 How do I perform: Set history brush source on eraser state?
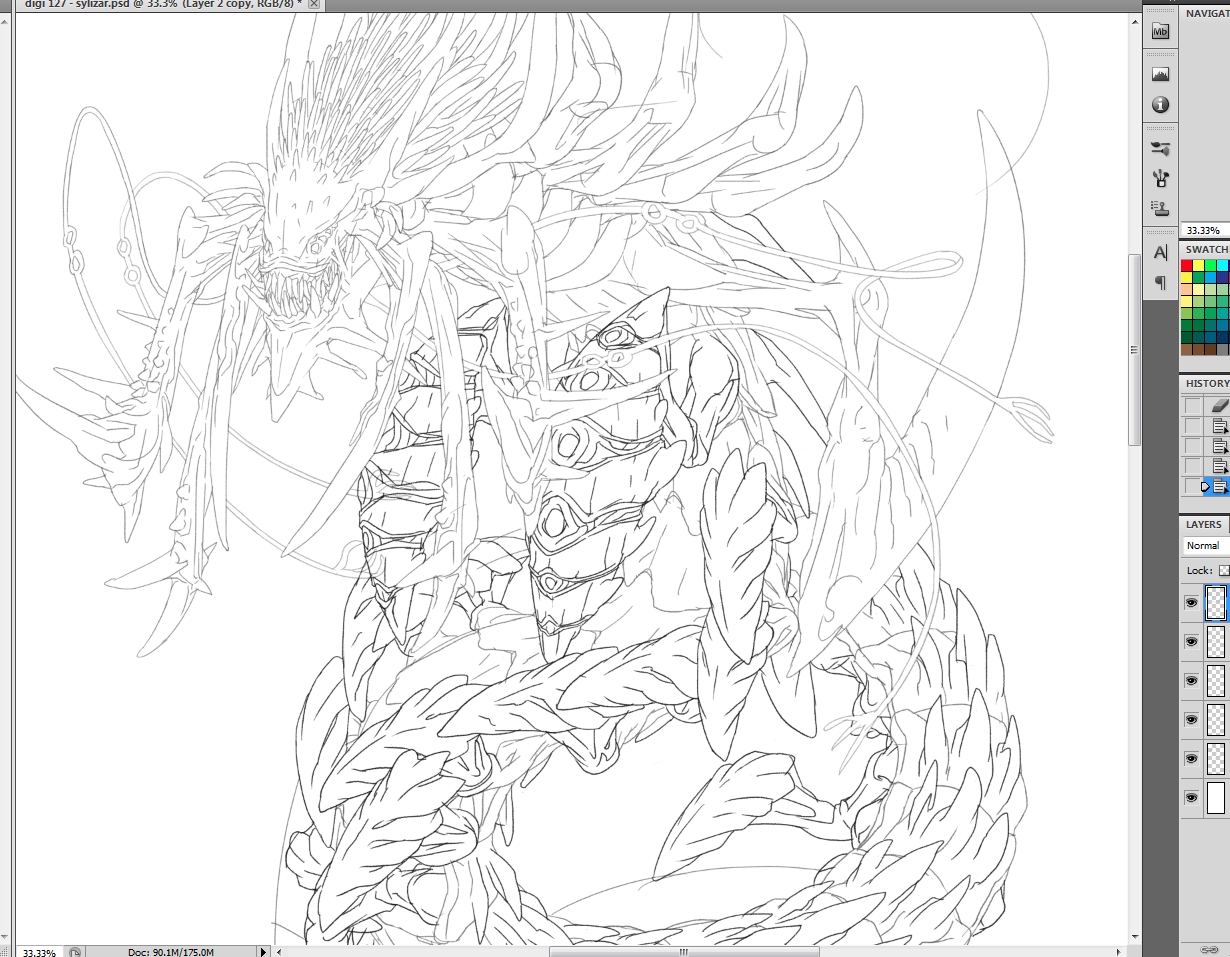coord(1192,406)
